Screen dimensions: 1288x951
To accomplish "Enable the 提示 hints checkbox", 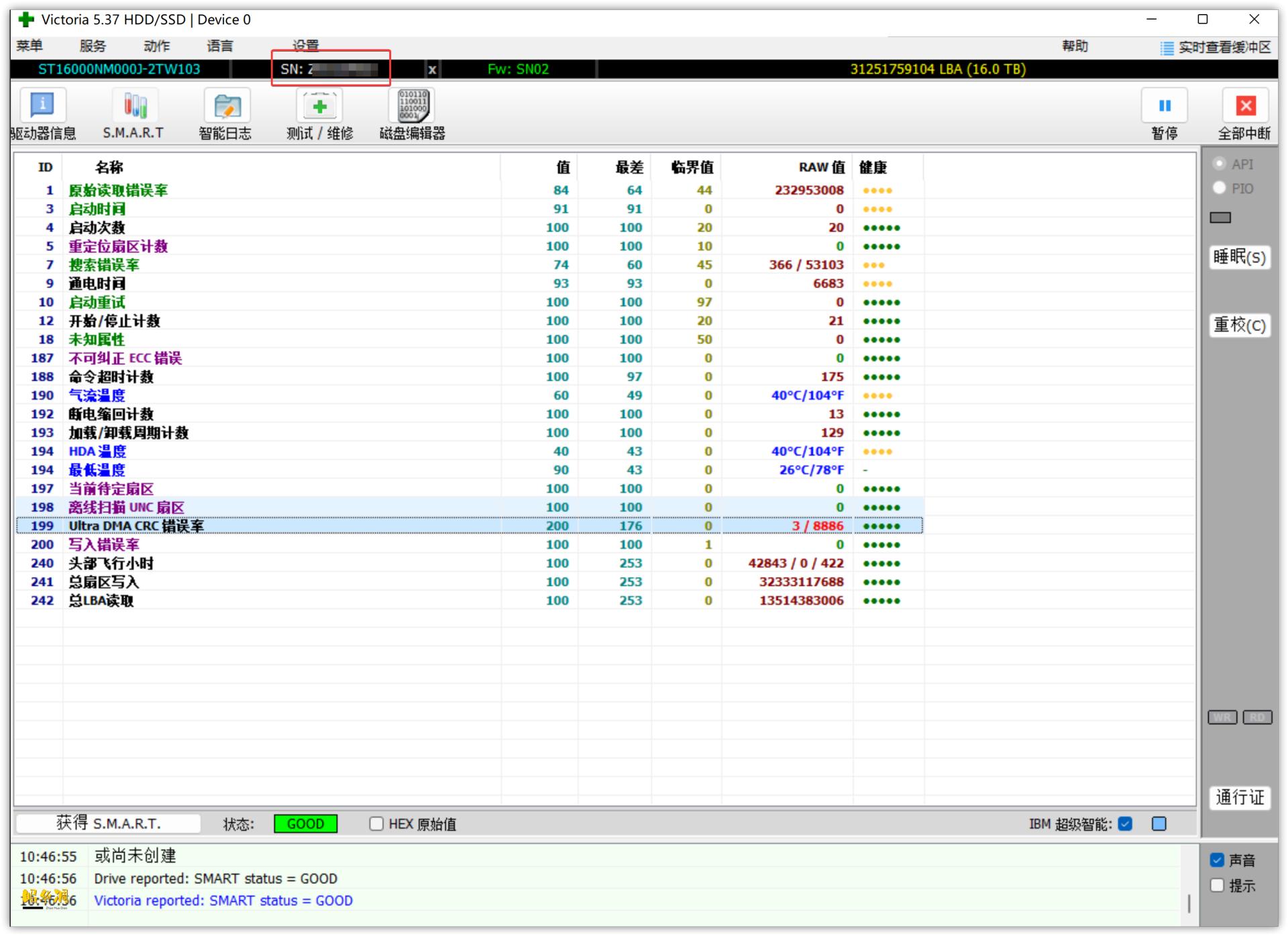I will (x=1217, y=885).
